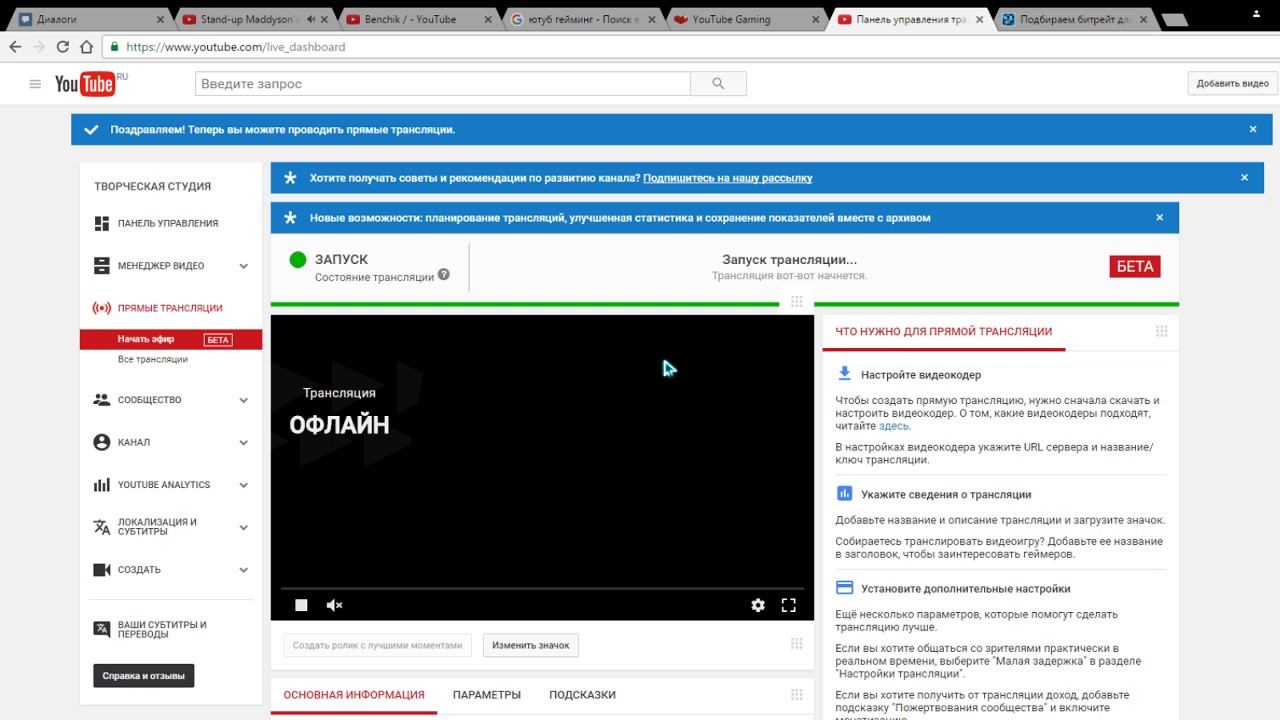Click the green ЗАПУСК status indicator
The height and width of the screenshot is (720, 1280).
point(298,260)
